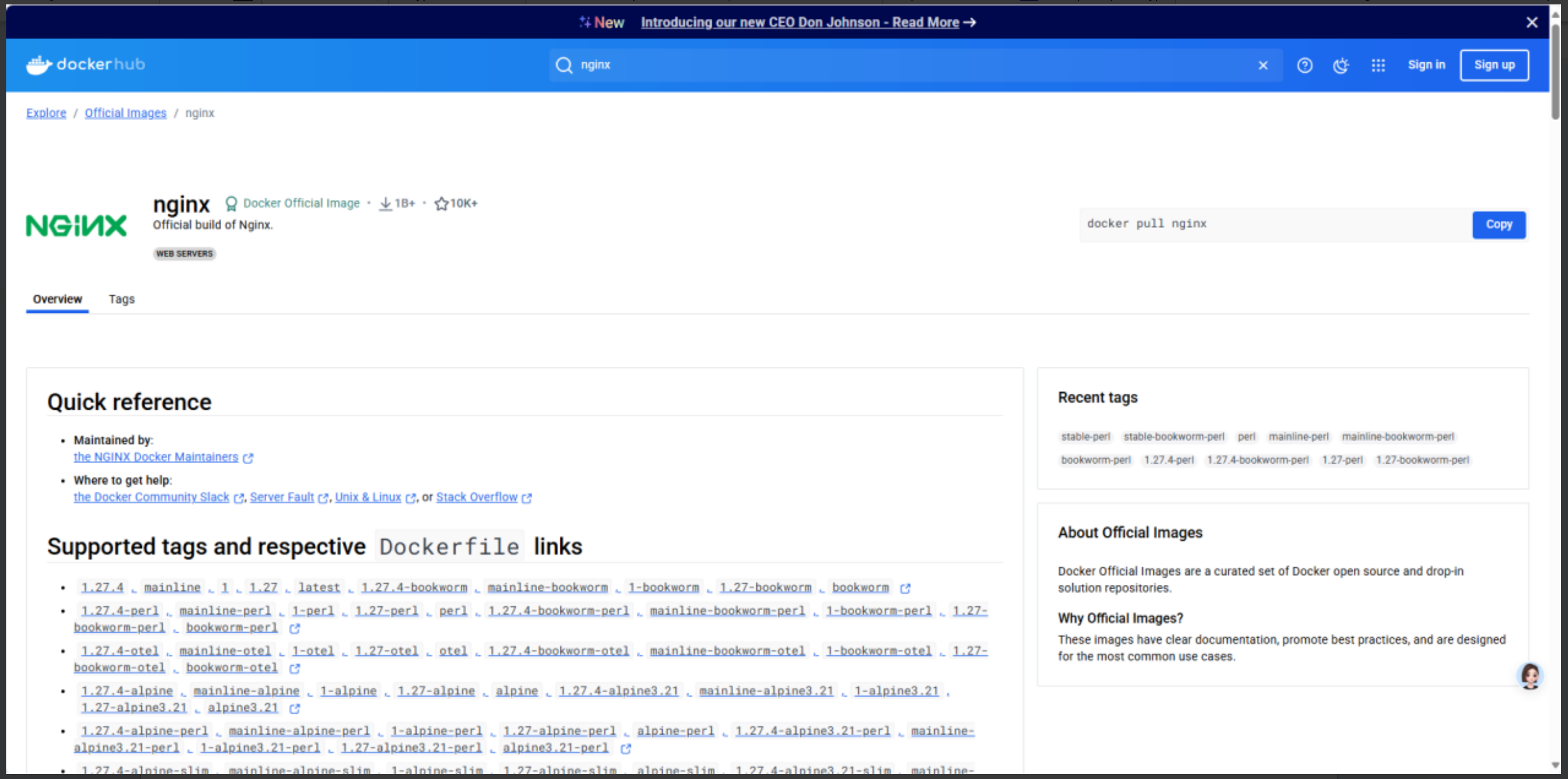
Task: Open the support chat avatar
Action: tap(1530, 677)
